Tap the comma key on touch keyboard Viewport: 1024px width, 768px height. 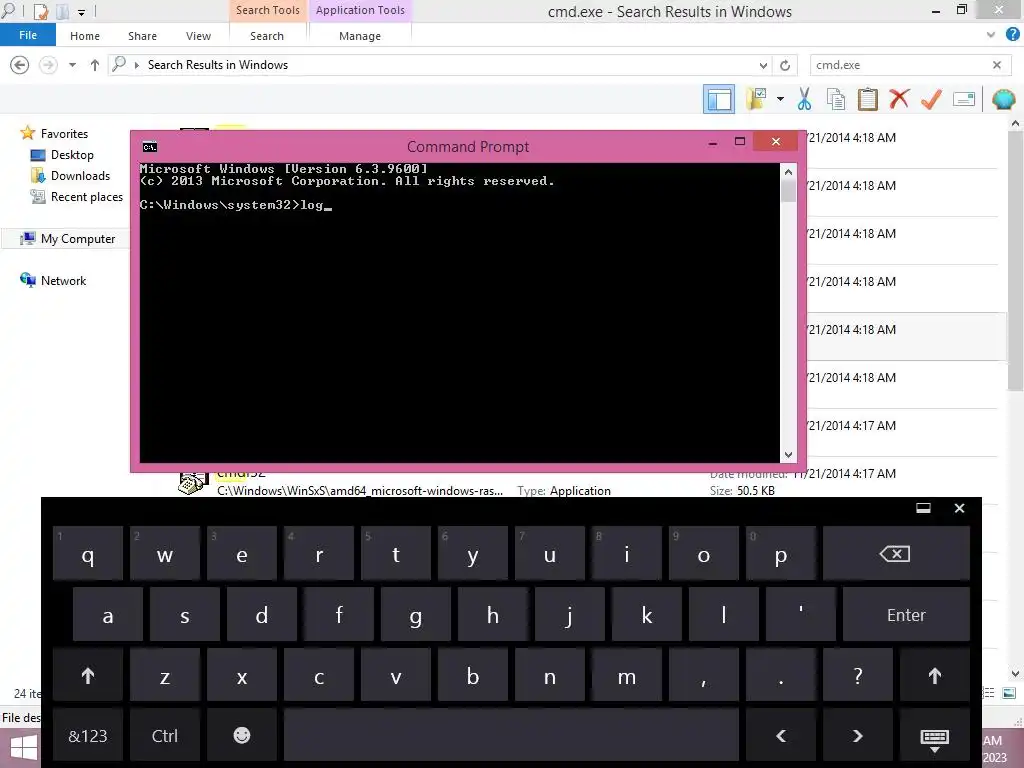tap(704, 676)
